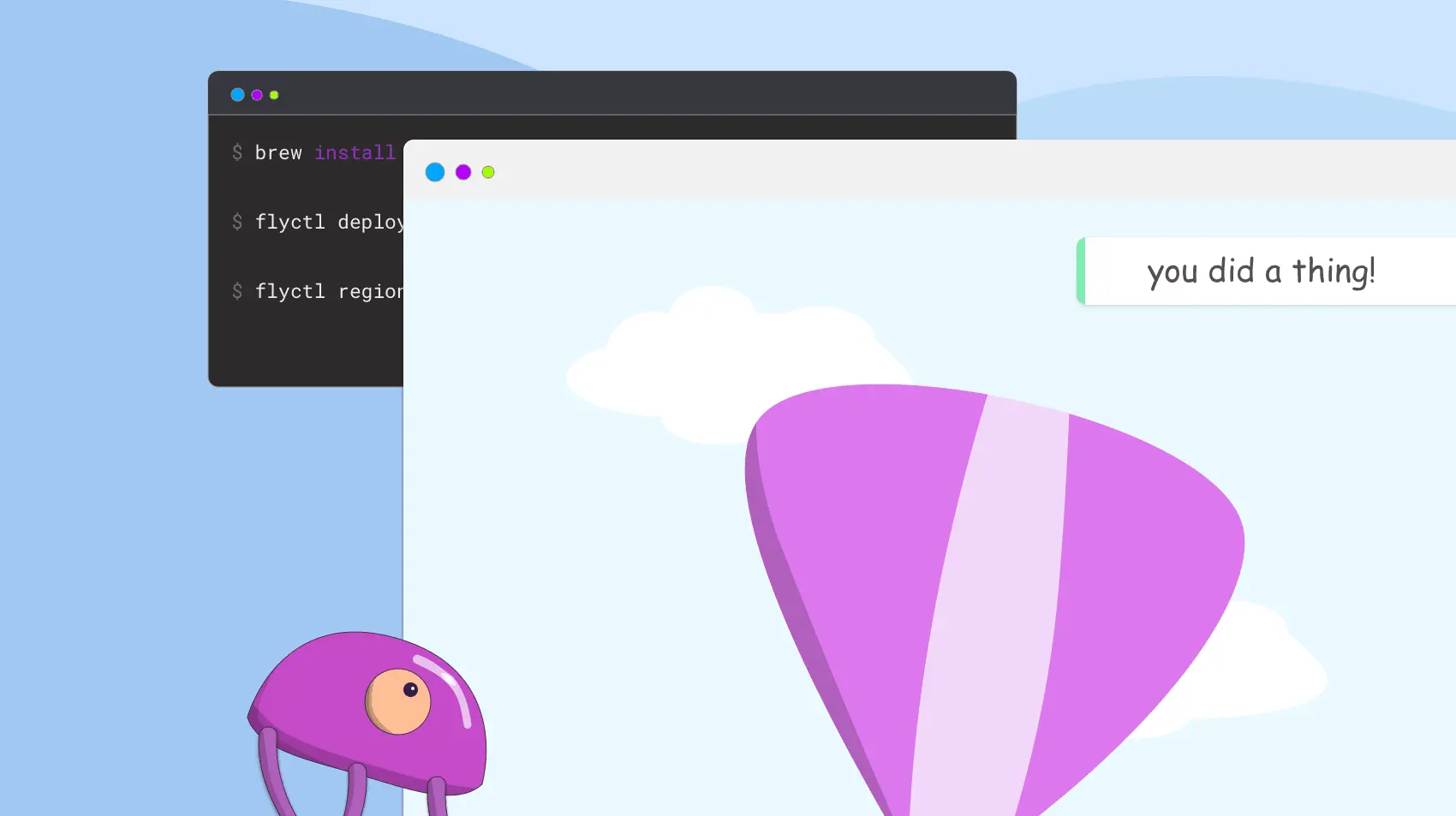Image resolution: width=1456 pixels, height=816 pixels.
Task: Click the green accent bar on notification
Action: (x=1081, y=271)
